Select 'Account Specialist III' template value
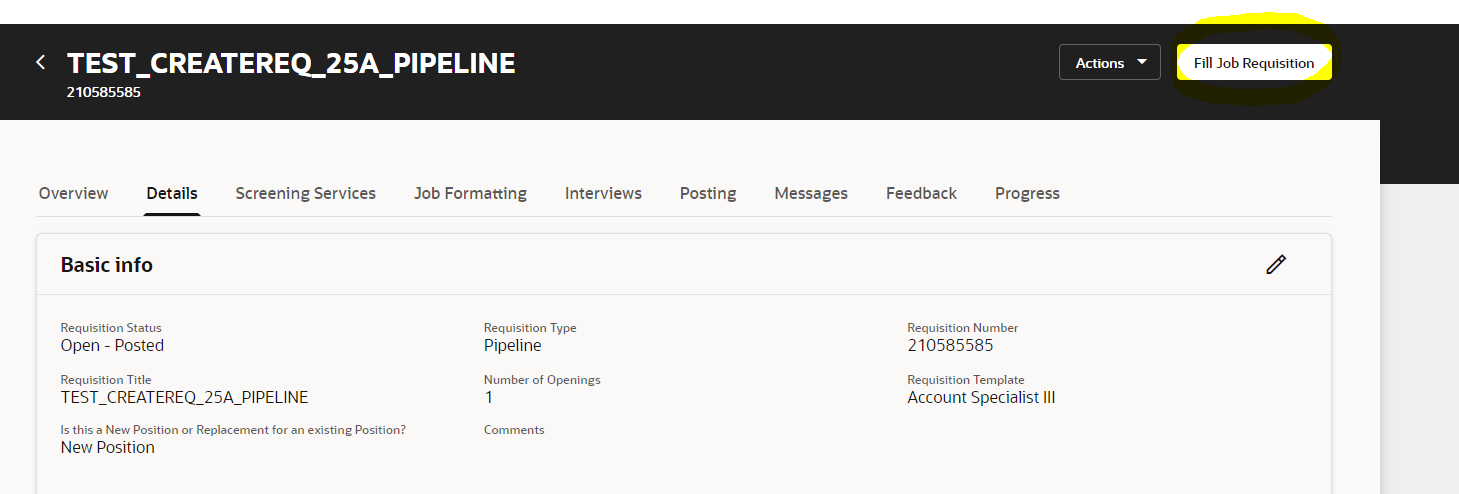The image size is (1459, 494). click(981, 397)
